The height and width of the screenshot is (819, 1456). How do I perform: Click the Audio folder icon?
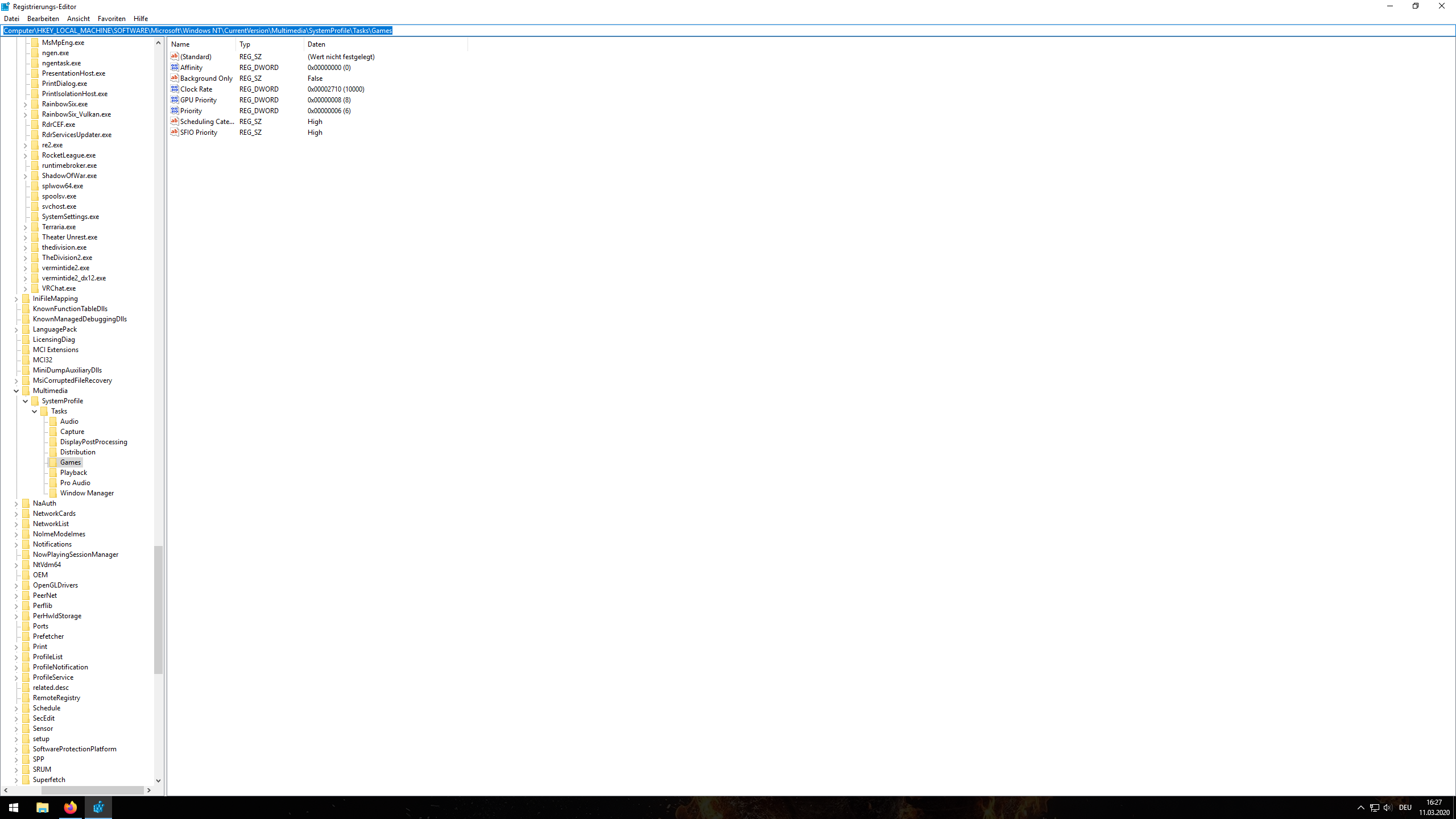click(53, 421)
